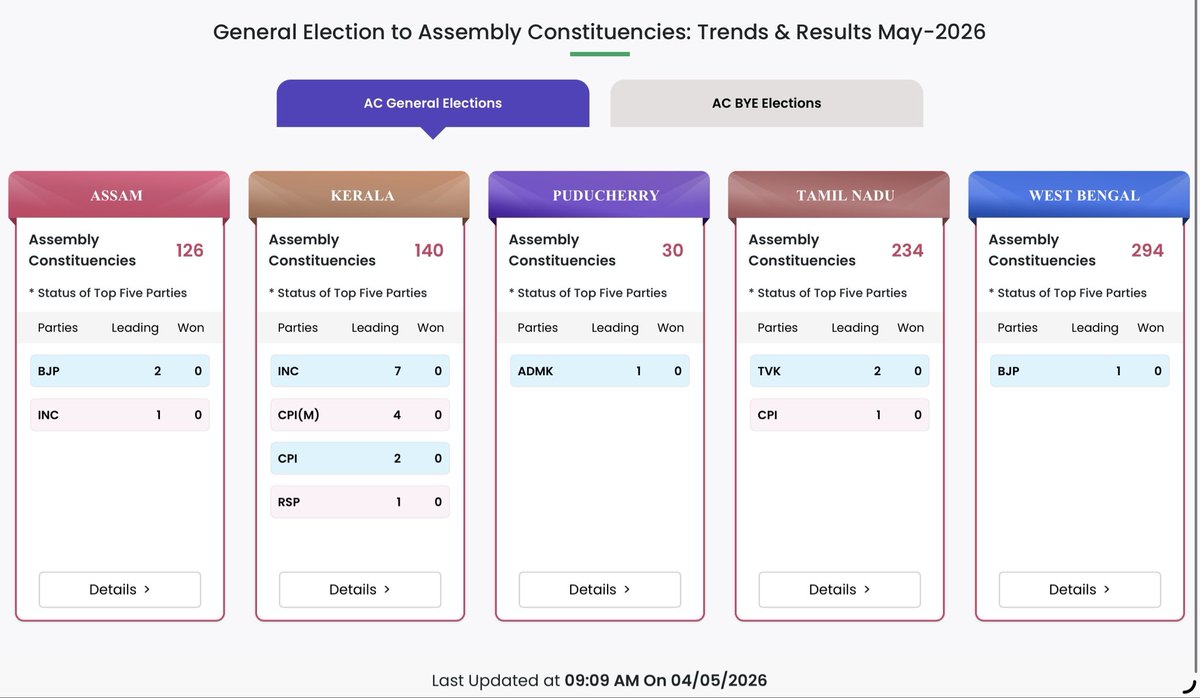The width and height of the screenshot is (1200, 698).
Task: Click the TVK row in Tamil Nadu
Action: (840, 371)
